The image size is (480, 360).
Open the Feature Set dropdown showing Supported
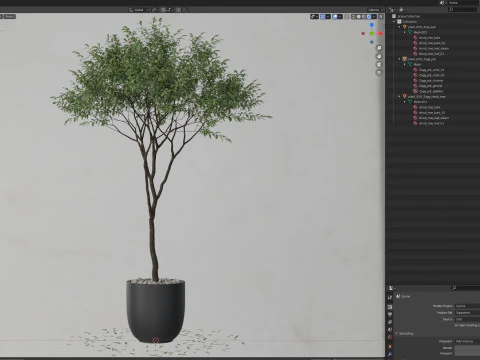point(467,313)
